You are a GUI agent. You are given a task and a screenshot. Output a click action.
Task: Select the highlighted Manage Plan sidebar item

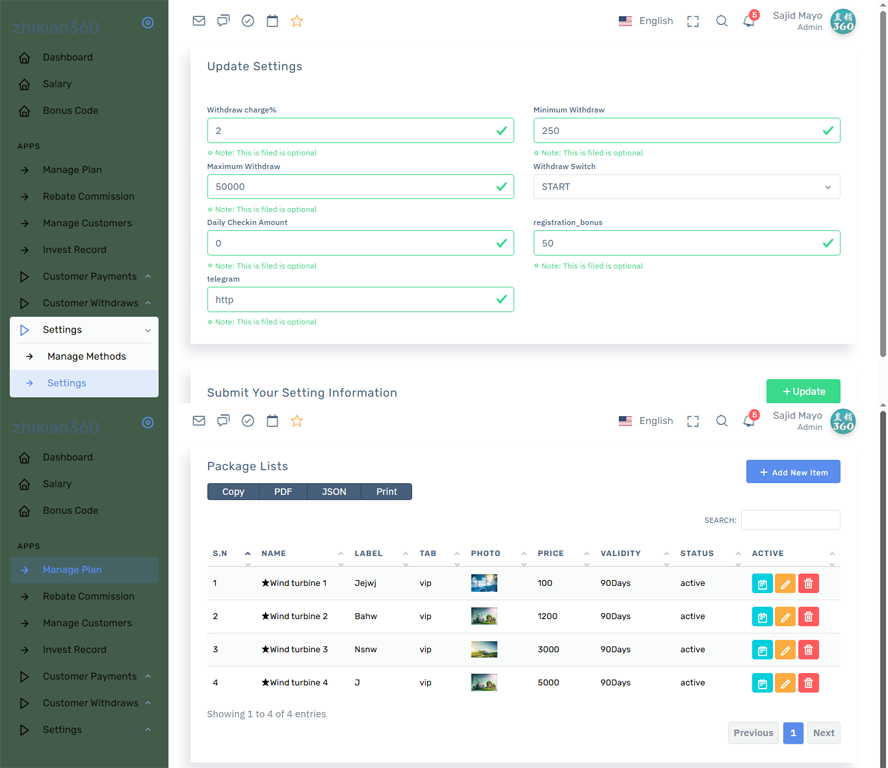tap(72, 570)
